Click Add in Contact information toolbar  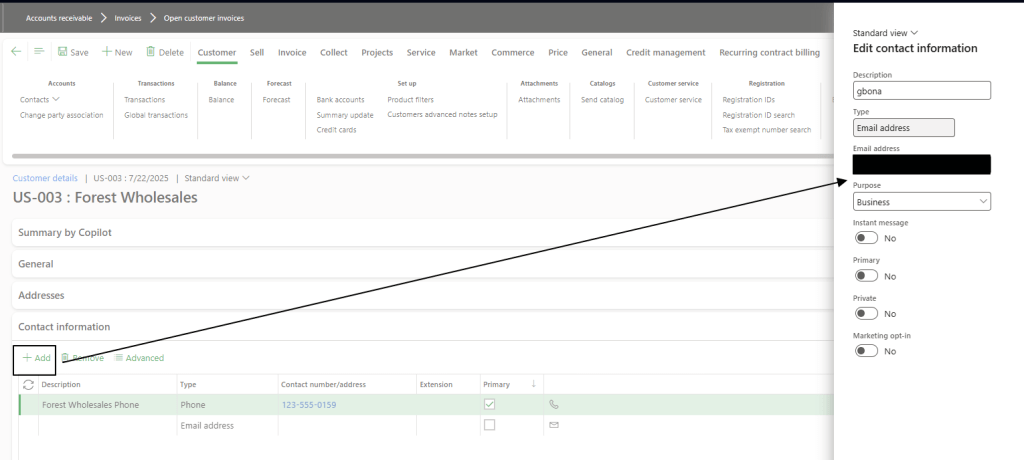coord(35,358)
